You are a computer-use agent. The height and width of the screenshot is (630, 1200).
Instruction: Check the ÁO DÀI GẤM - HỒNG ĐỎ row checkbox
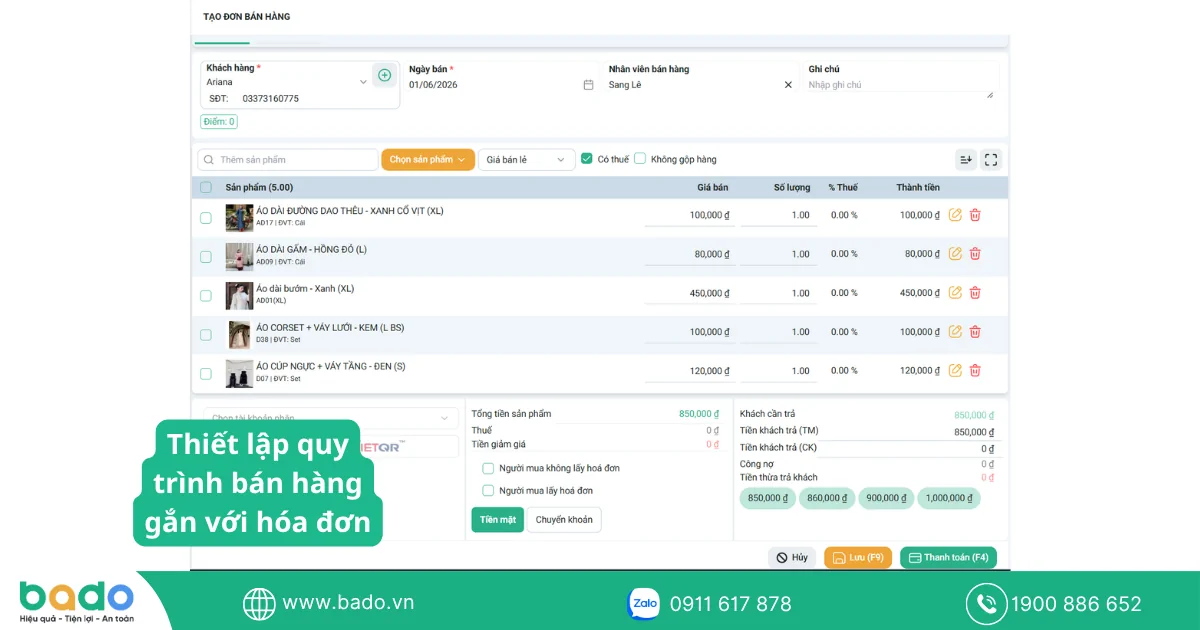click(206, 257)
